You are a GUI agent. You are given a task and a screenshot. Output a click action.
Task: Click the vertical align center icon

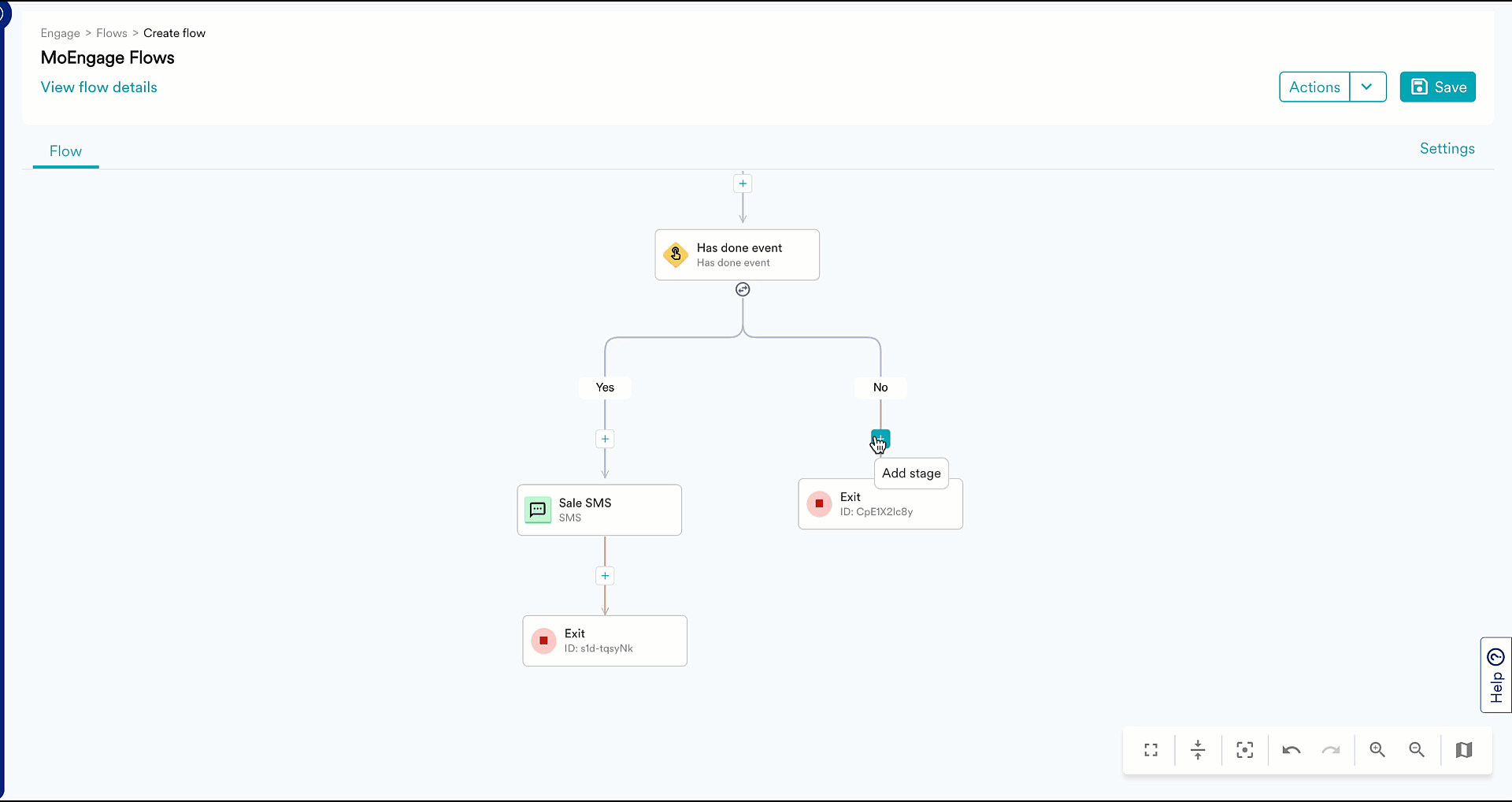click(1198, 750)
